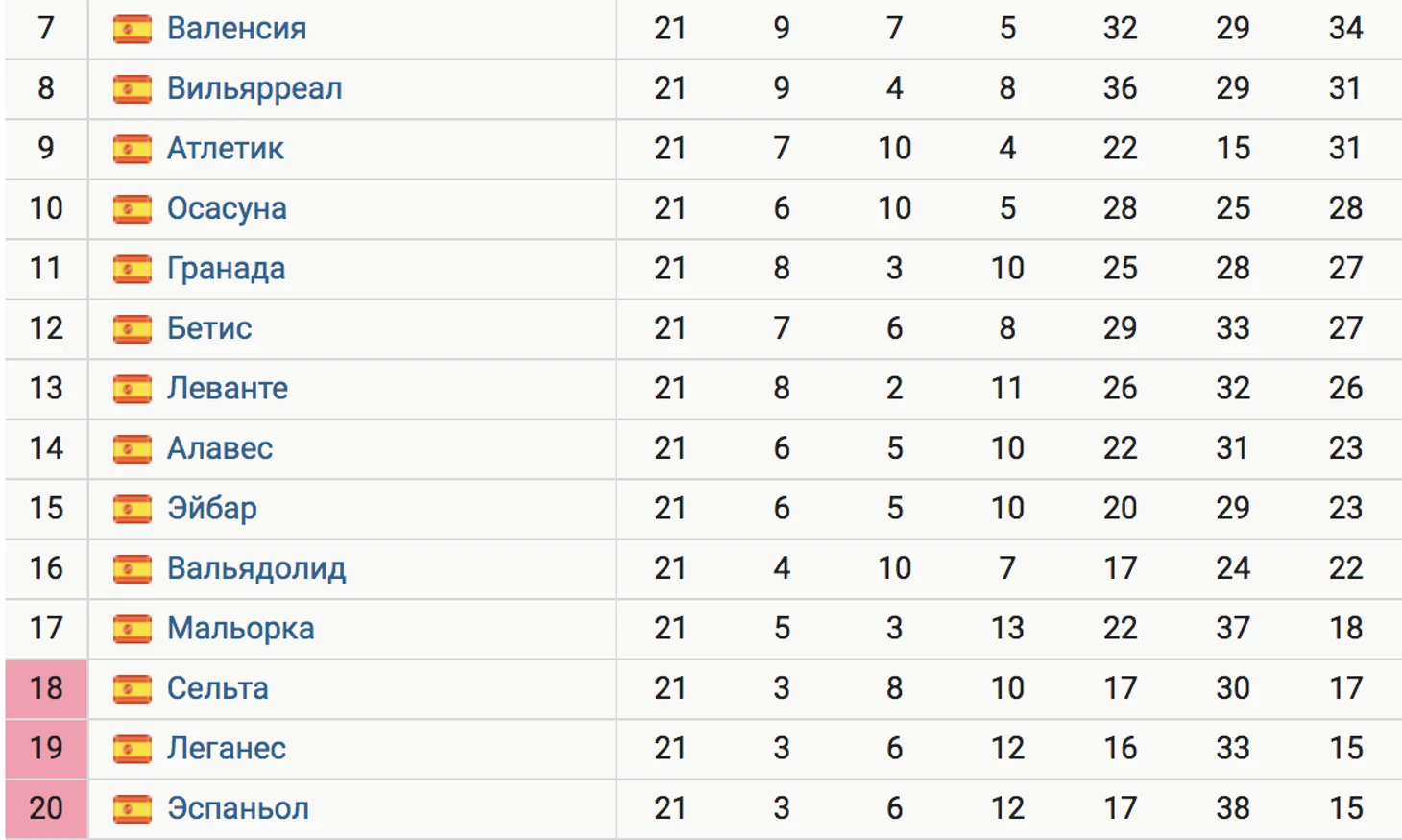Viewport: 1402px width, 840px height.
Task: Click the flag icon next to Атлетик
Action: (132, 149)
